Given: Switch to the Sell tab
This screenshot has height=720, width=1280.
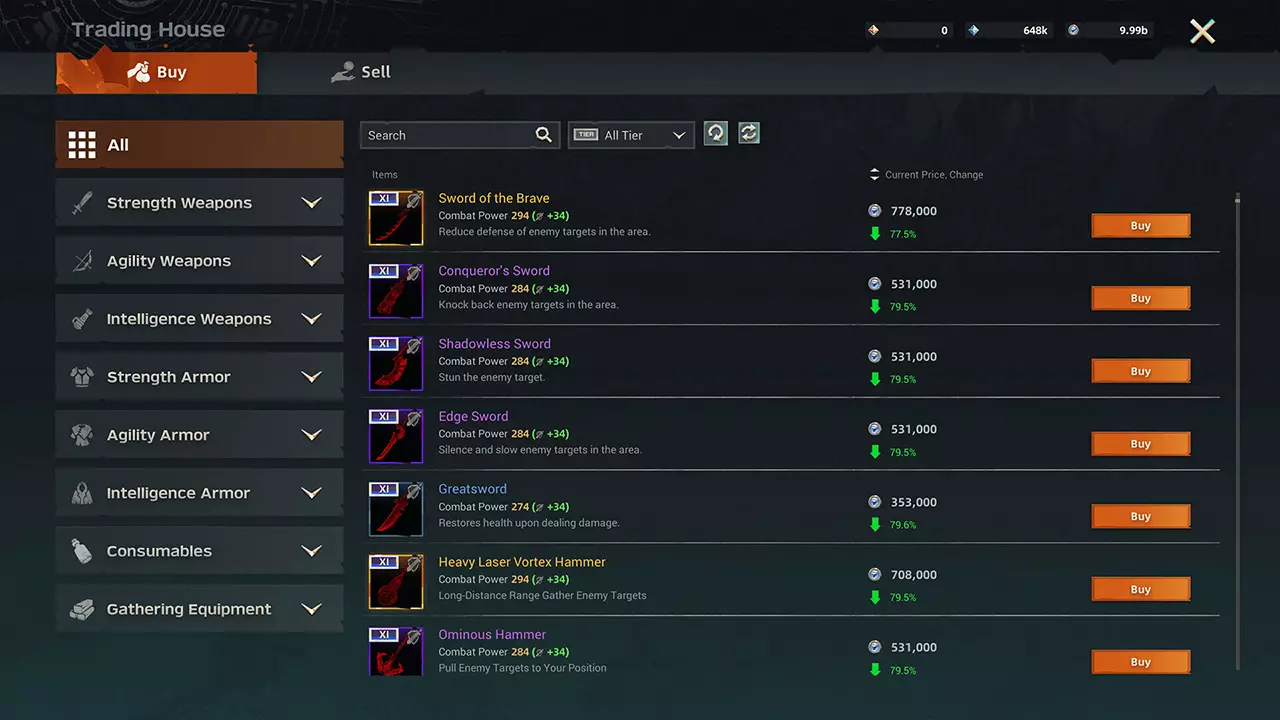Looking at the screenshot, I should (362, 72).
